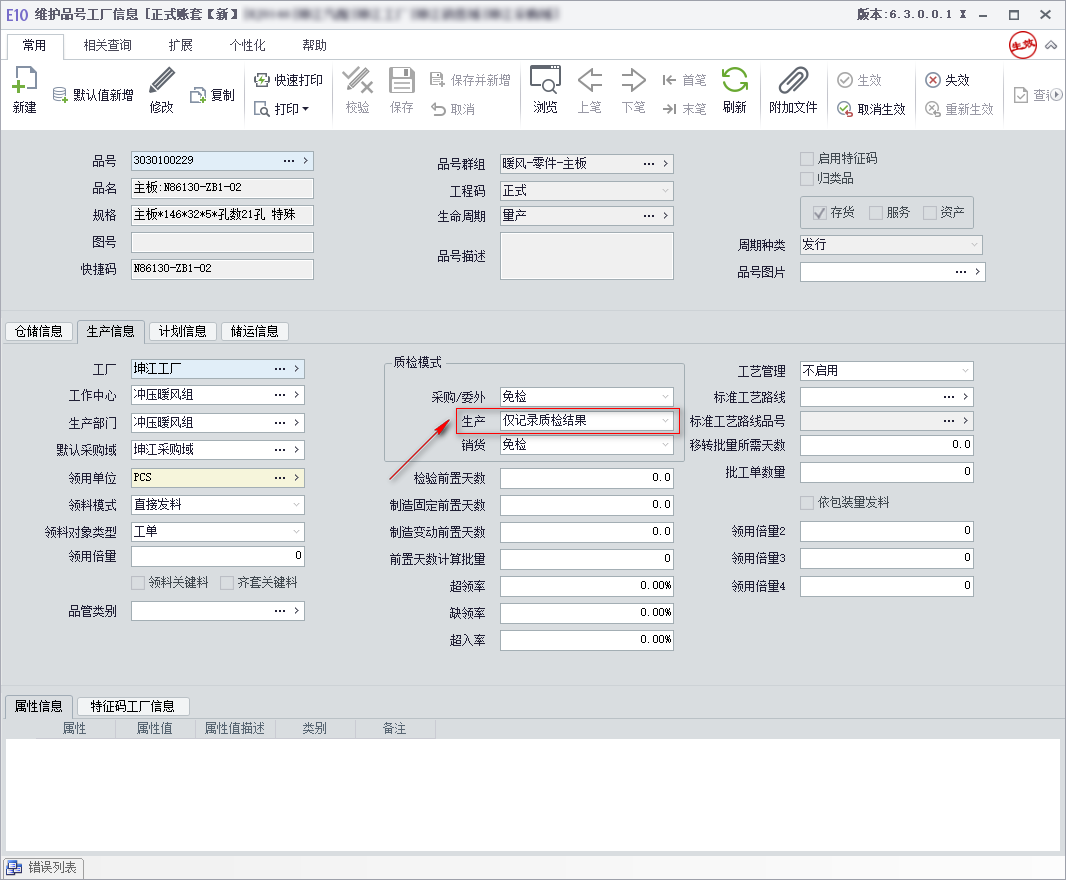This screenshot has height=880, width=1066.
Task: Toggle the 存货 checkbox
Action: tap(820, 213)
